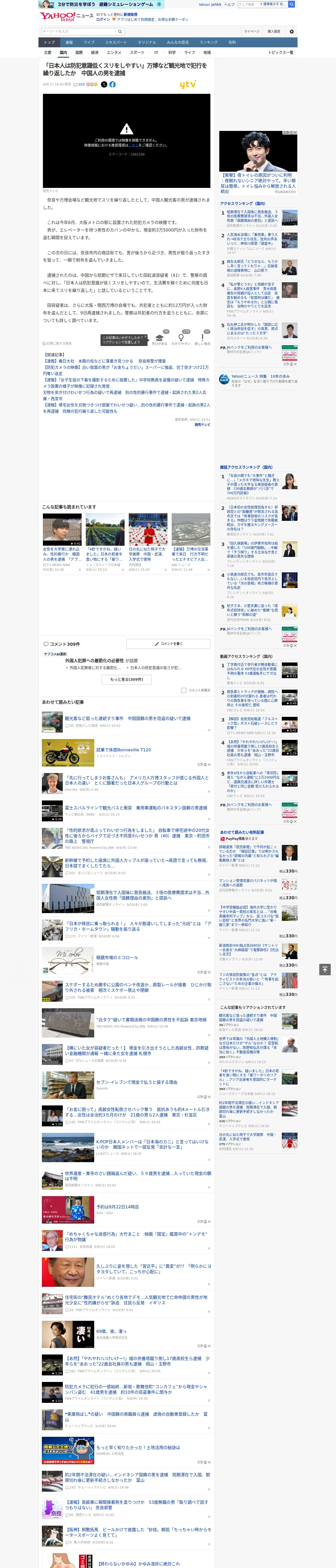Focus the ウェブ検索 input field

point(248,4)
